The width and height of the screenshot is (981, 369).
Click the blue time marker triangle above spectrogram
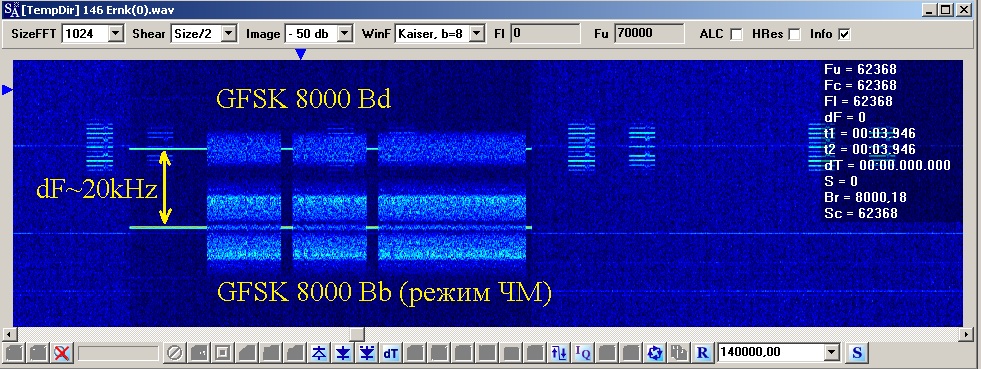[x=301, y=54]
